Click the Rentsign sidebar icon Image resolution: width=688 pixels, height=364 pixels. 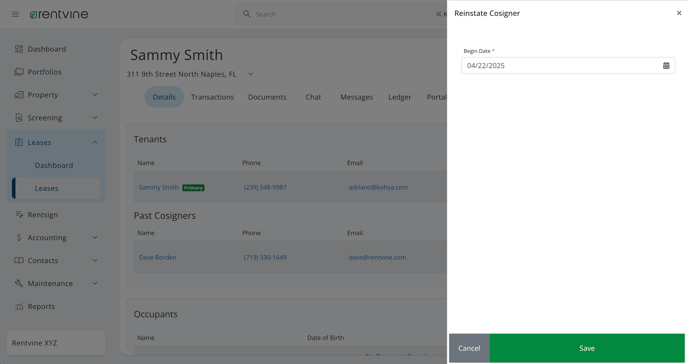(19, 214)
